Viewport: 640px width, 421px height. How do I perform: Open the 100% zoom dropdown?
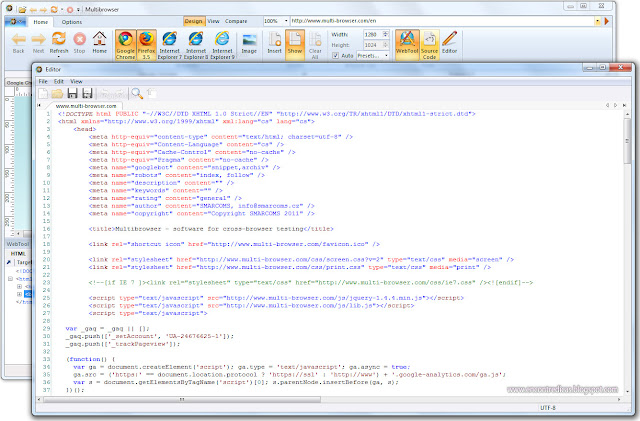click(286, 21)
